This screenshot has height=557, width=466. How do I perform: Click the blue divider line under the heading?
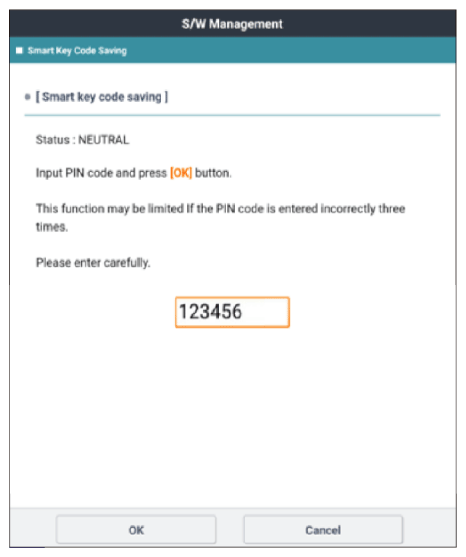coord(232,115)
